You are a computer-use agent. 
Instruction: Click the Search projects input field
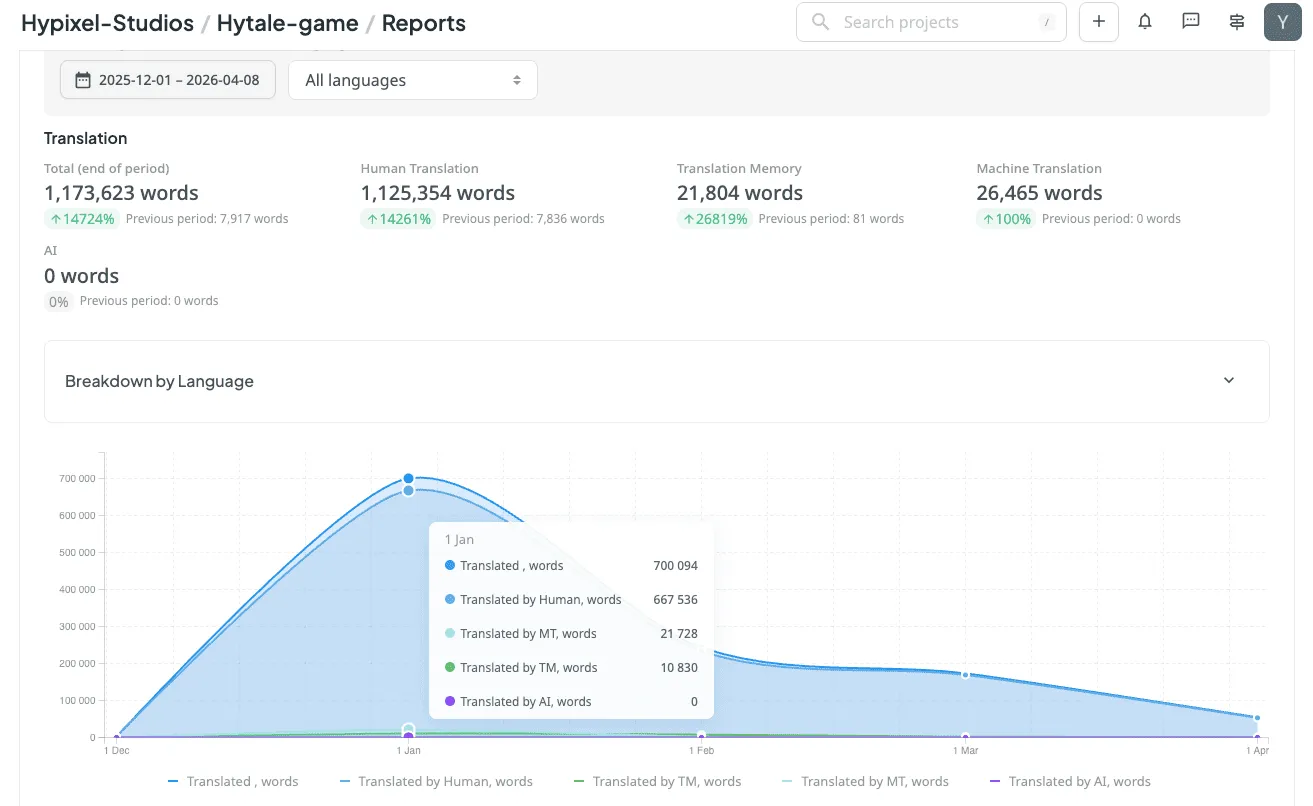pyautogui.click(x=930, y=21)
